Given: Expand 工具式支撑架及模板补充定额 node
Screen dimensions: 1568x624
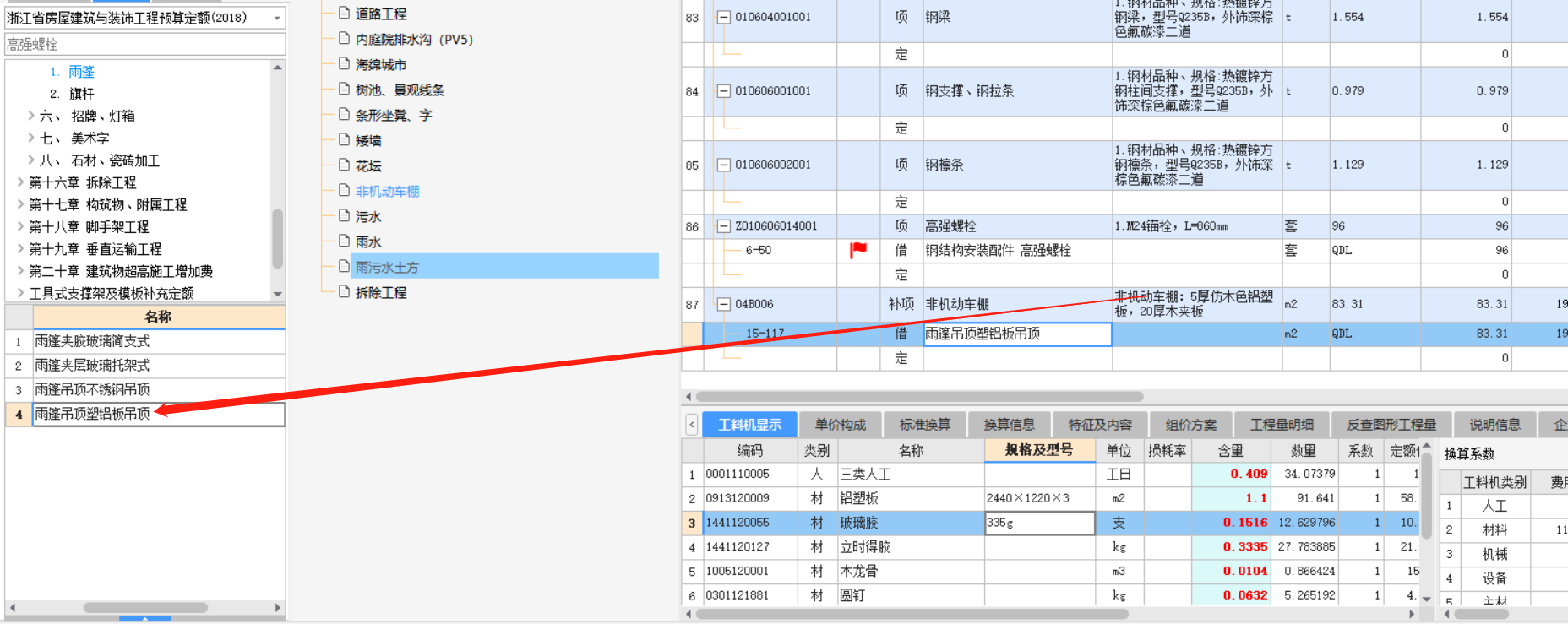Looking at the screenshot, I should pos(20,293).
